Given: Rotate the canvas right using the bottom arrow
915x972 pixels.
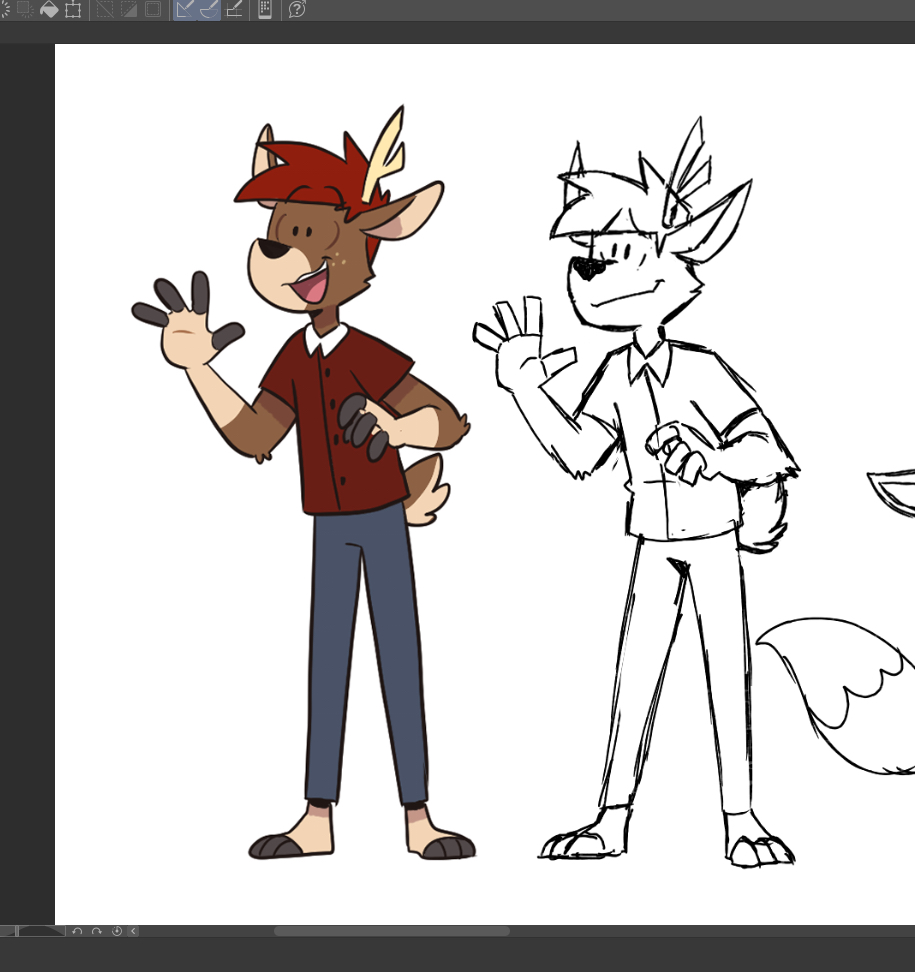Looking at the screenshot, I should tap(97, 931).
